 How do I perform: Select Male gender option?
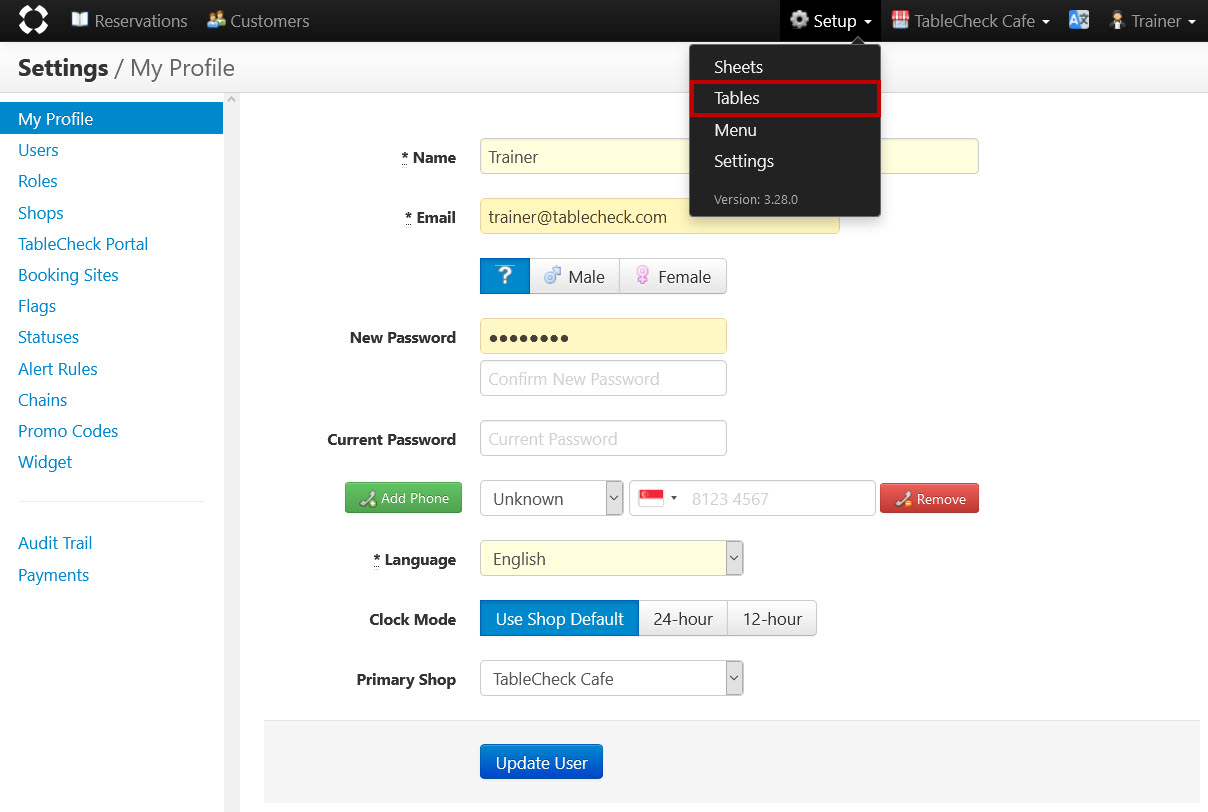click(574, 276)
